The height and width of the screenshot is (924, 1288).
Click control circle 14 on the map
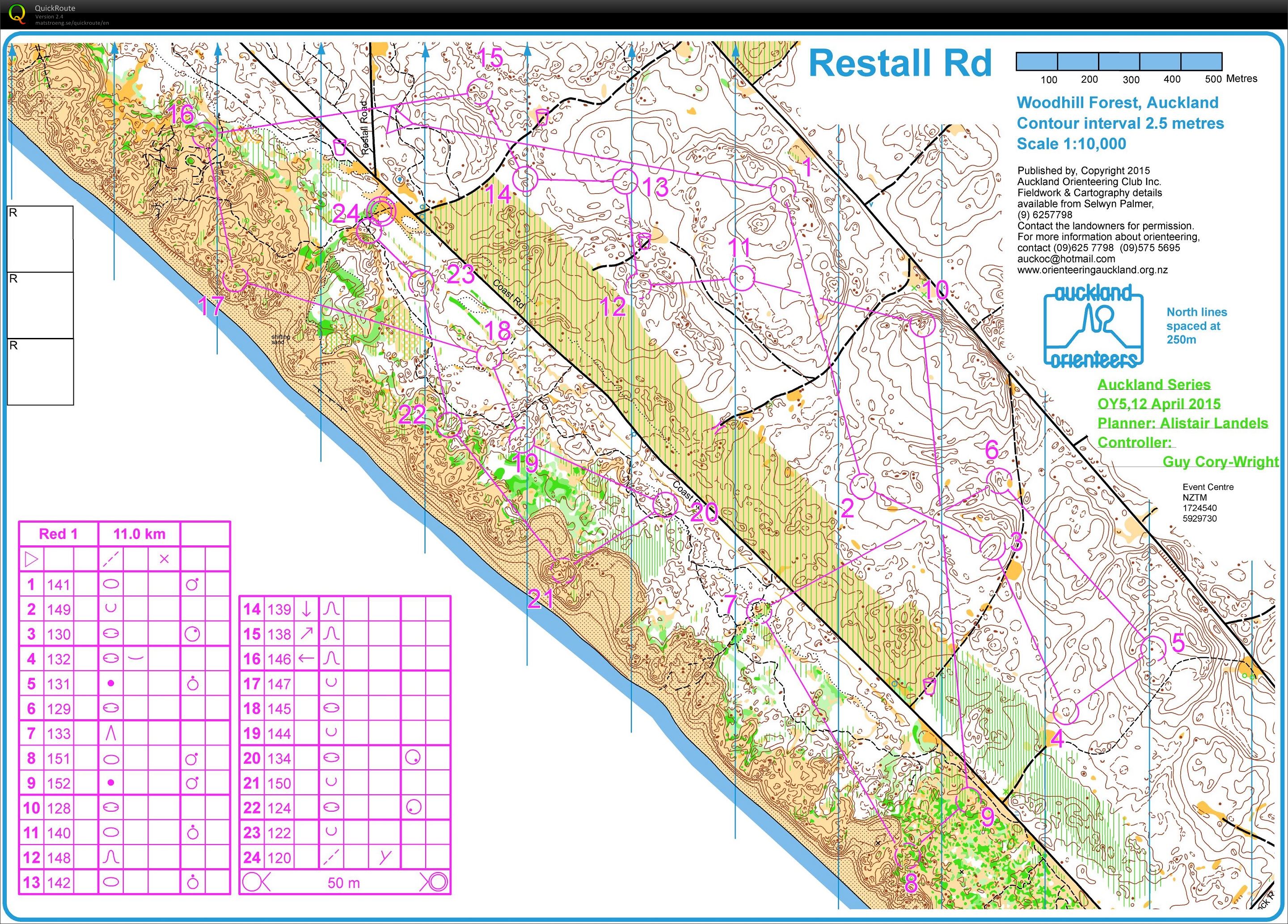point(525,179)
